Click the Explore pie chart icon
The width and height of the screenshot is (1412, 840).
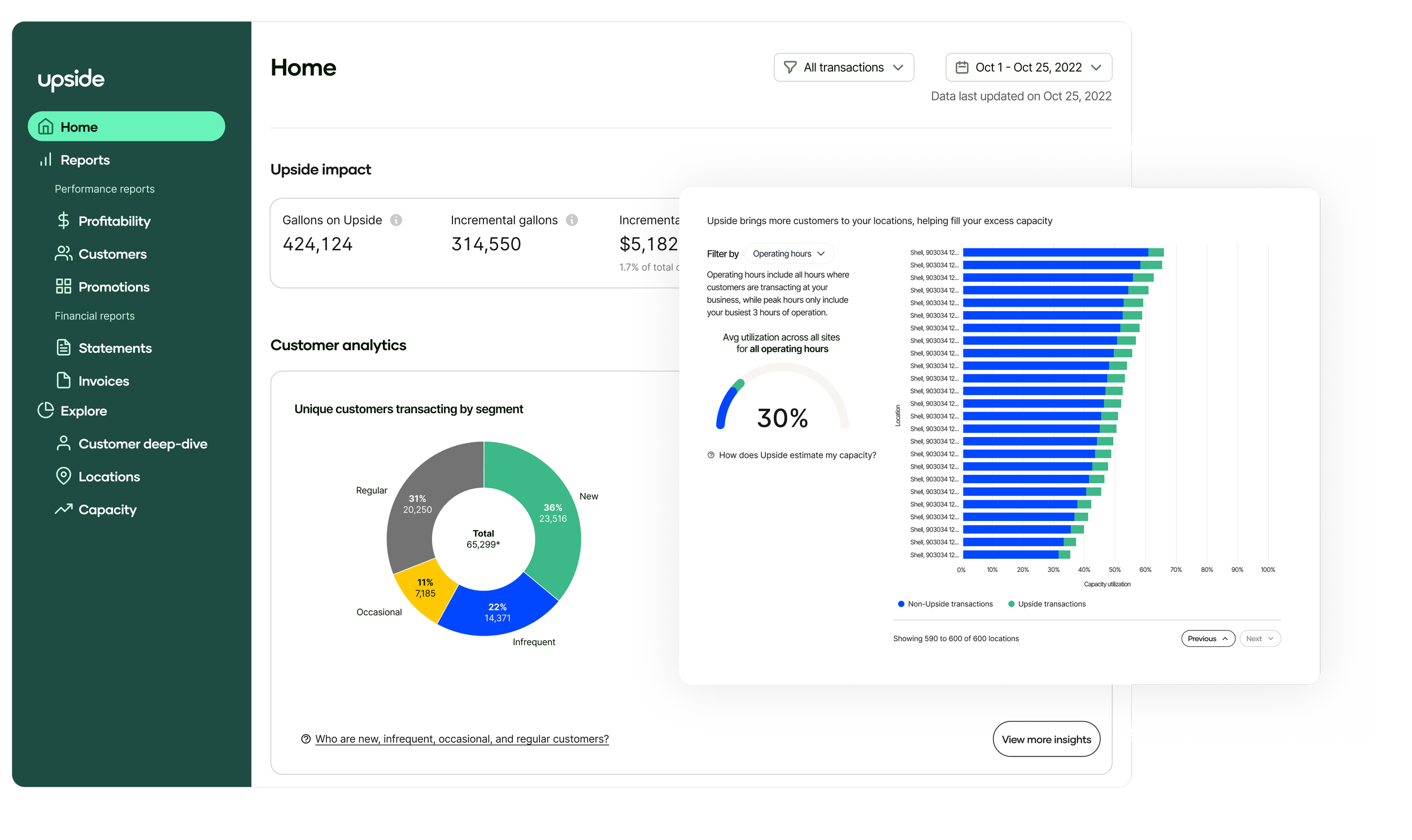(45, 410)
